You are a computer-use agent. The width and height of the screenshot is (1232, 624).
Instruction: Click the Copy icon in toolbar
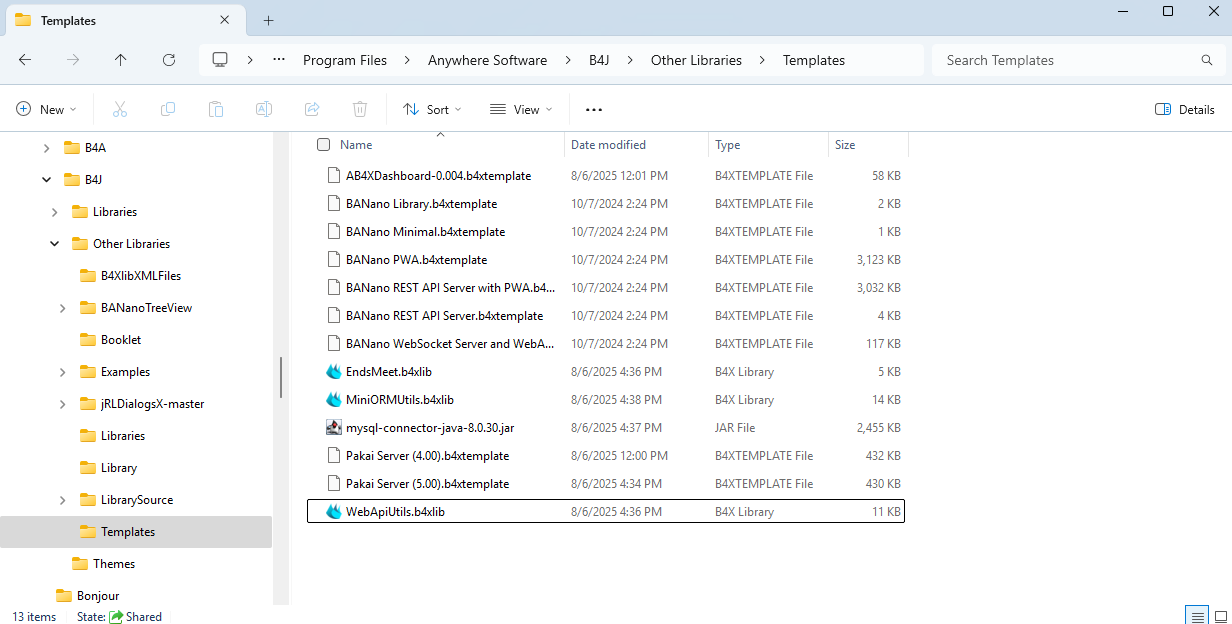pos(168,109)
